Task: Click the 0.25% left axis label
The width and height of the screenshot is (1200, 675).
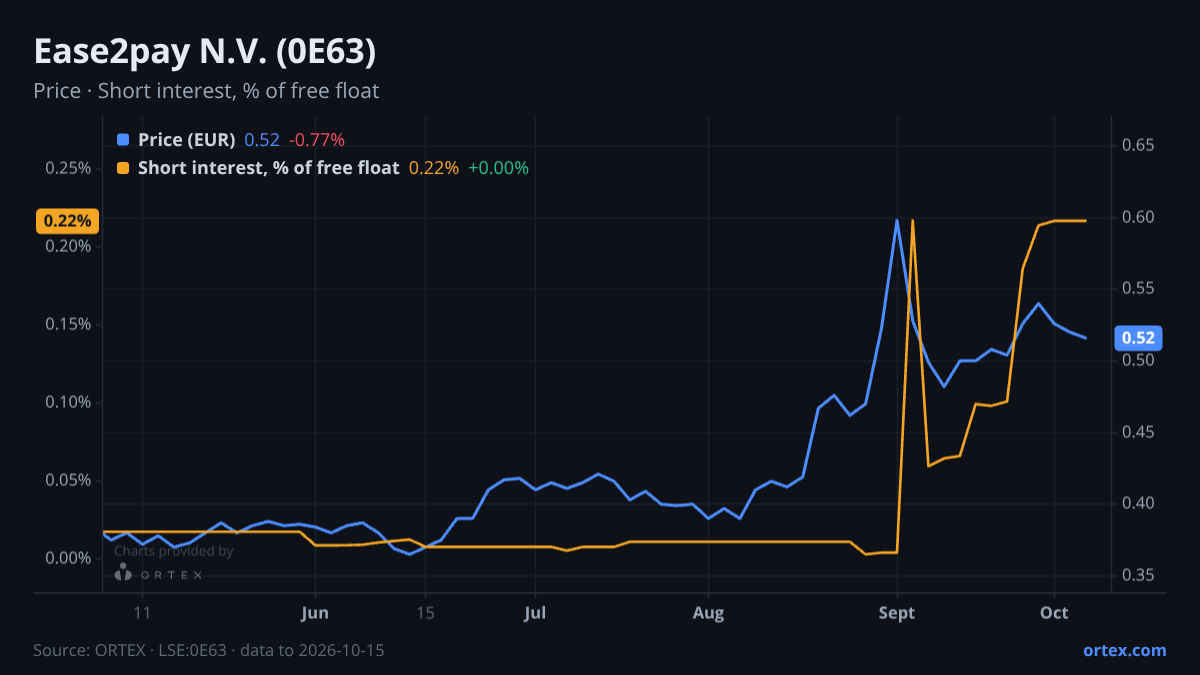Action: 68,168
